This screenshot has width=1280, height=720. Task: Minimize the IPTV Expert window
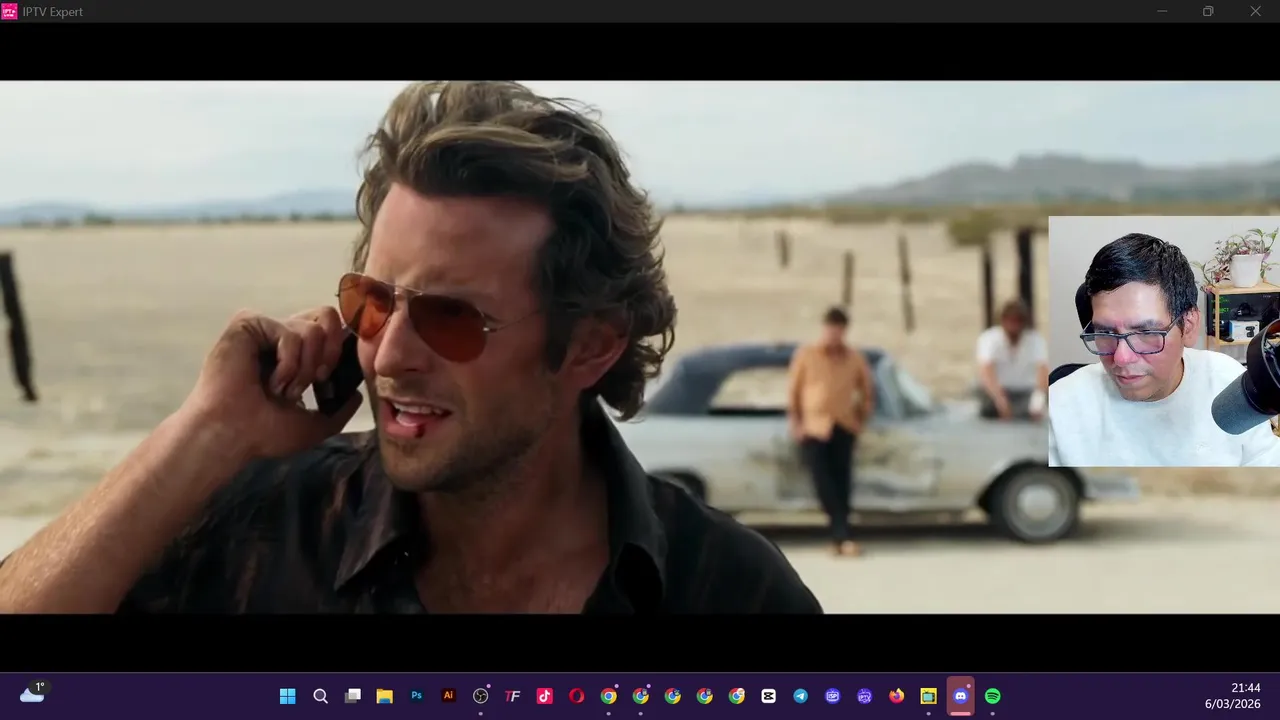[1162, 11]
